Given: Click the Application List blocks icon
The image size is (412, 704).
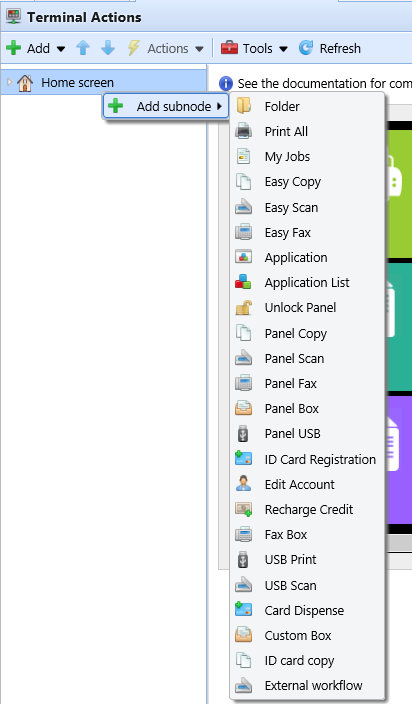Looking at the screenshot, I should tap(244, 282).
